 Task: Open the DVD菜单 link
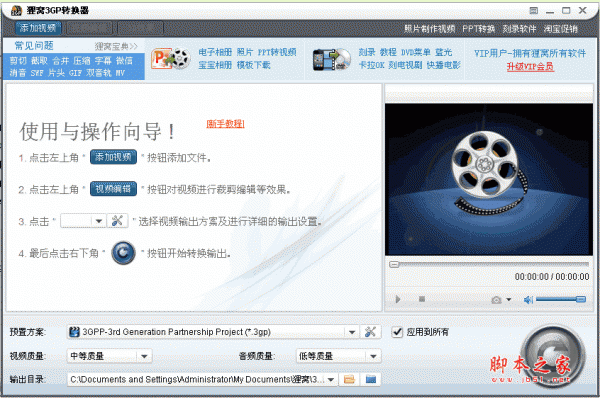click(416, 52)
